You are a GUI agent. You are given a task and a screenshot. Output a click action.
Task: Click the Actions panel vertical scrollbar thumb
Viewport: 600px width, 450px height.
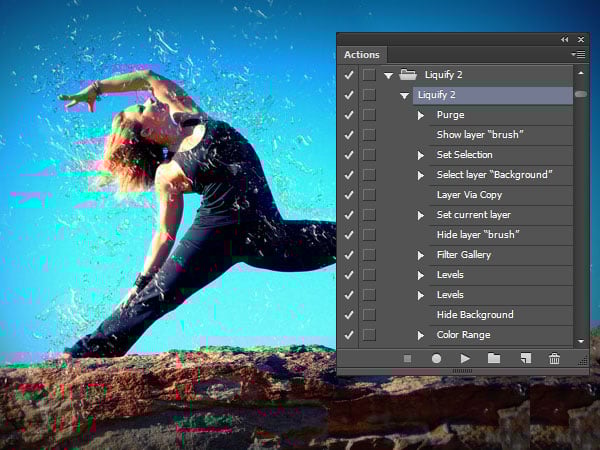pos(581,95)
